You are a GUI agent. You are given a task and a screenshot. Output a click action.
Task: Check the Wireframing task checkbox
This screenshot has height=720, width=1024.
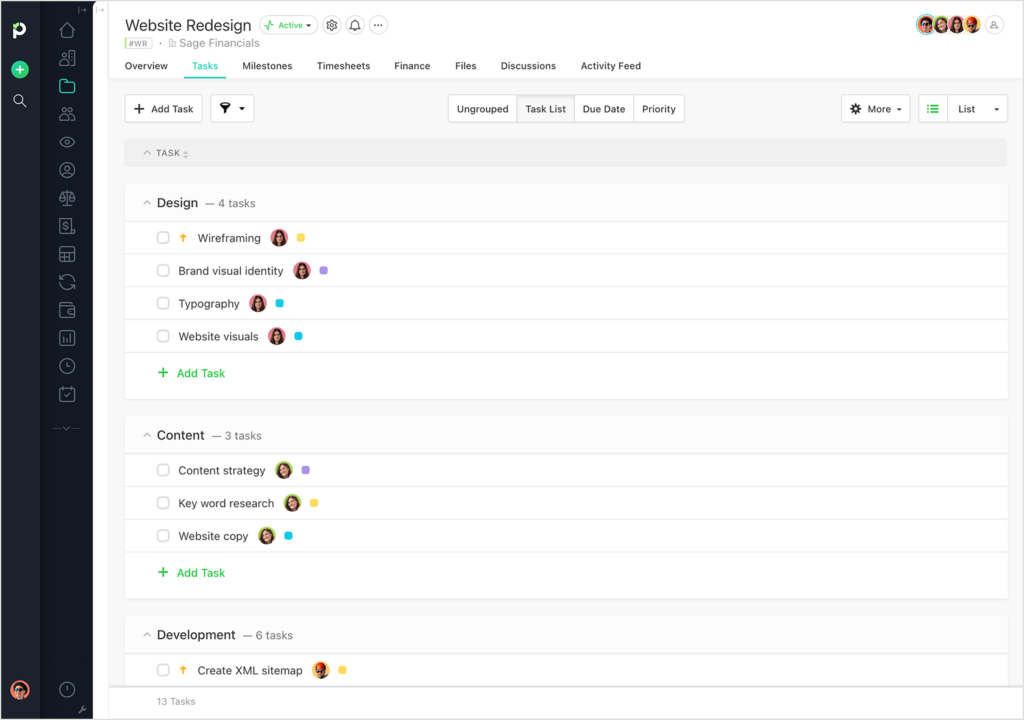pyautogui.click(x=163, y=238)
